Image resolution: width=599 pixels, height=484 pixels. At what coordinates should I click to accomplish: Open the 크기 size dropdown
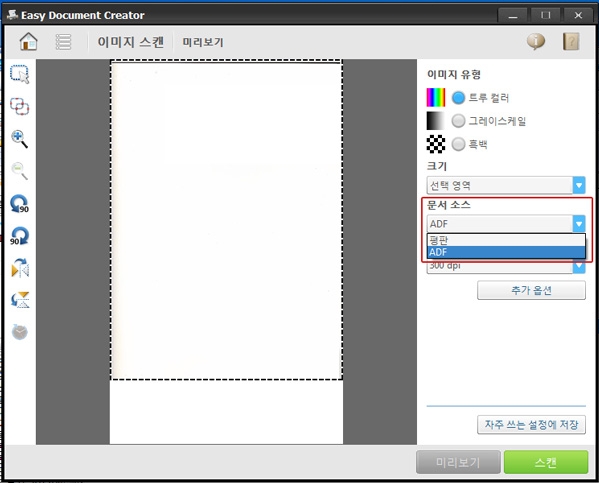click(506, 185)
